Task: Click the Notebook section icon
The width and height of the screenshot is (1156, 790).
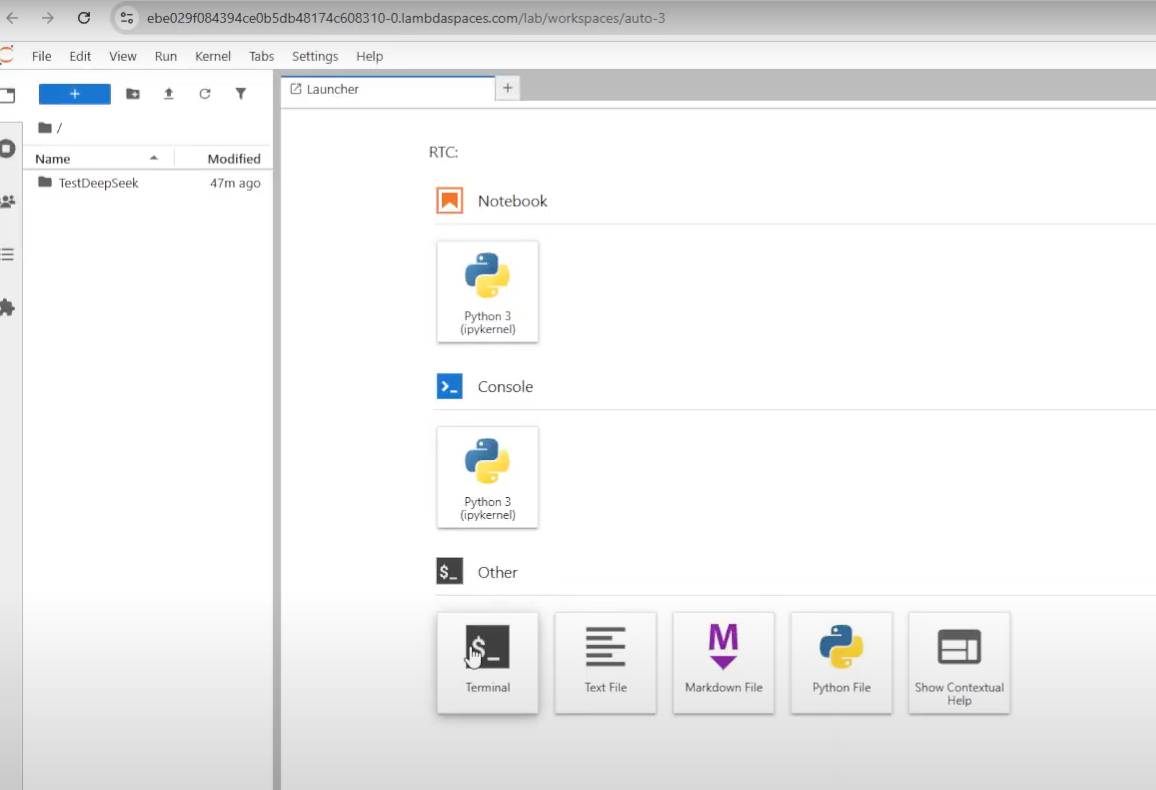Action: coord(450,200)
